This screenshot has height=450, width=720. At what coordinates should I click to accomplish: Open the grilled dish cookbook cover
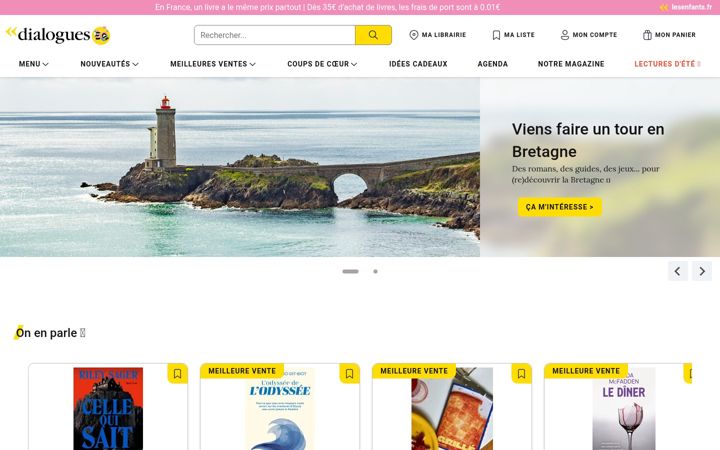(452, 409)
